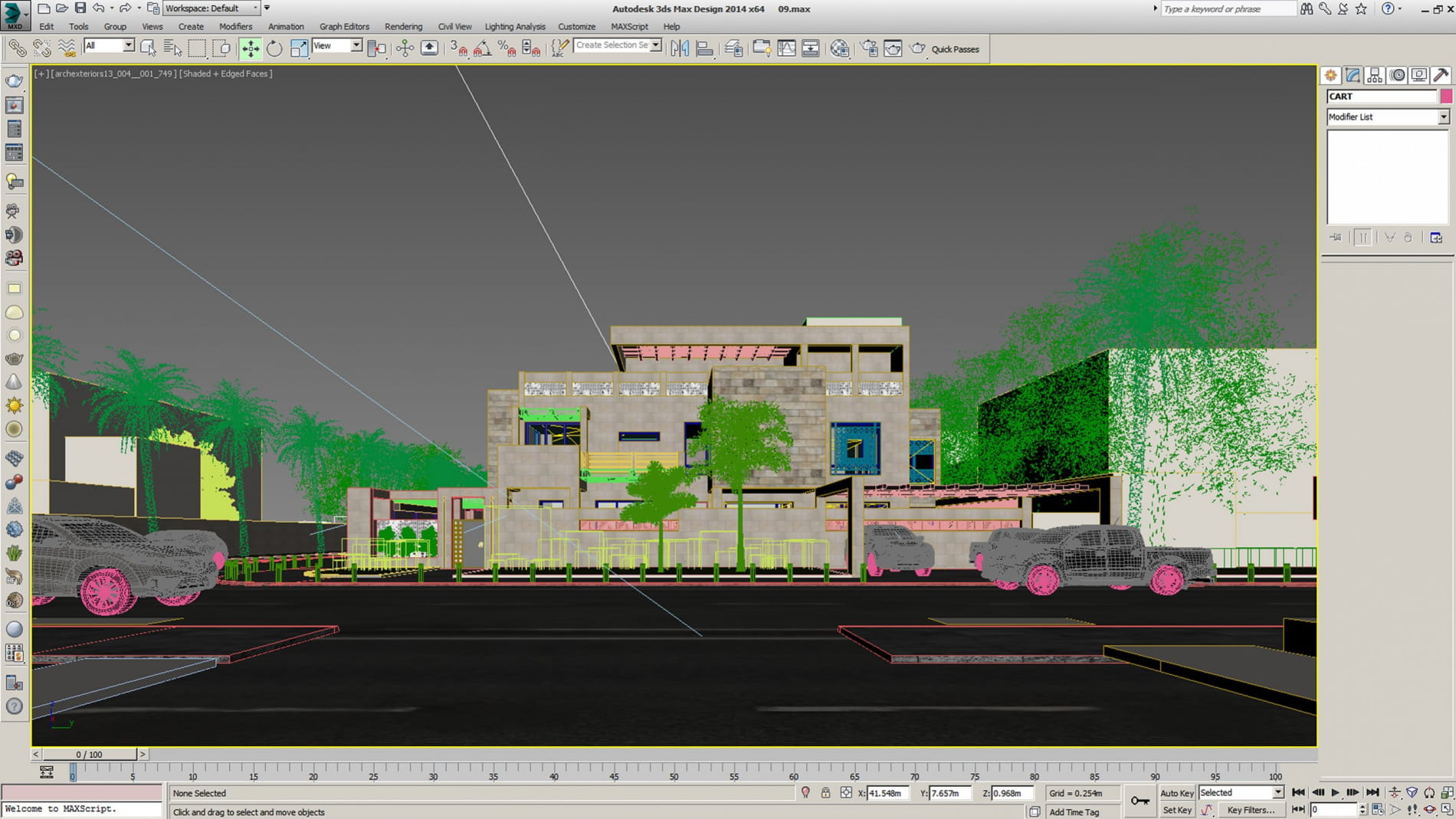Toggle Auto Key animation mode
Viewport: 1456px width, 819px height.
(x=1176, y=793)
